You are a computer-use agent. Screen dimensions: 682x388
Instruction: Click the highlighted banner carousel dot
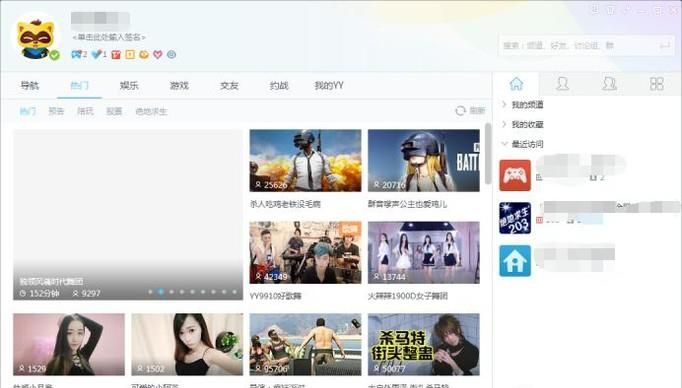point(161,292)
